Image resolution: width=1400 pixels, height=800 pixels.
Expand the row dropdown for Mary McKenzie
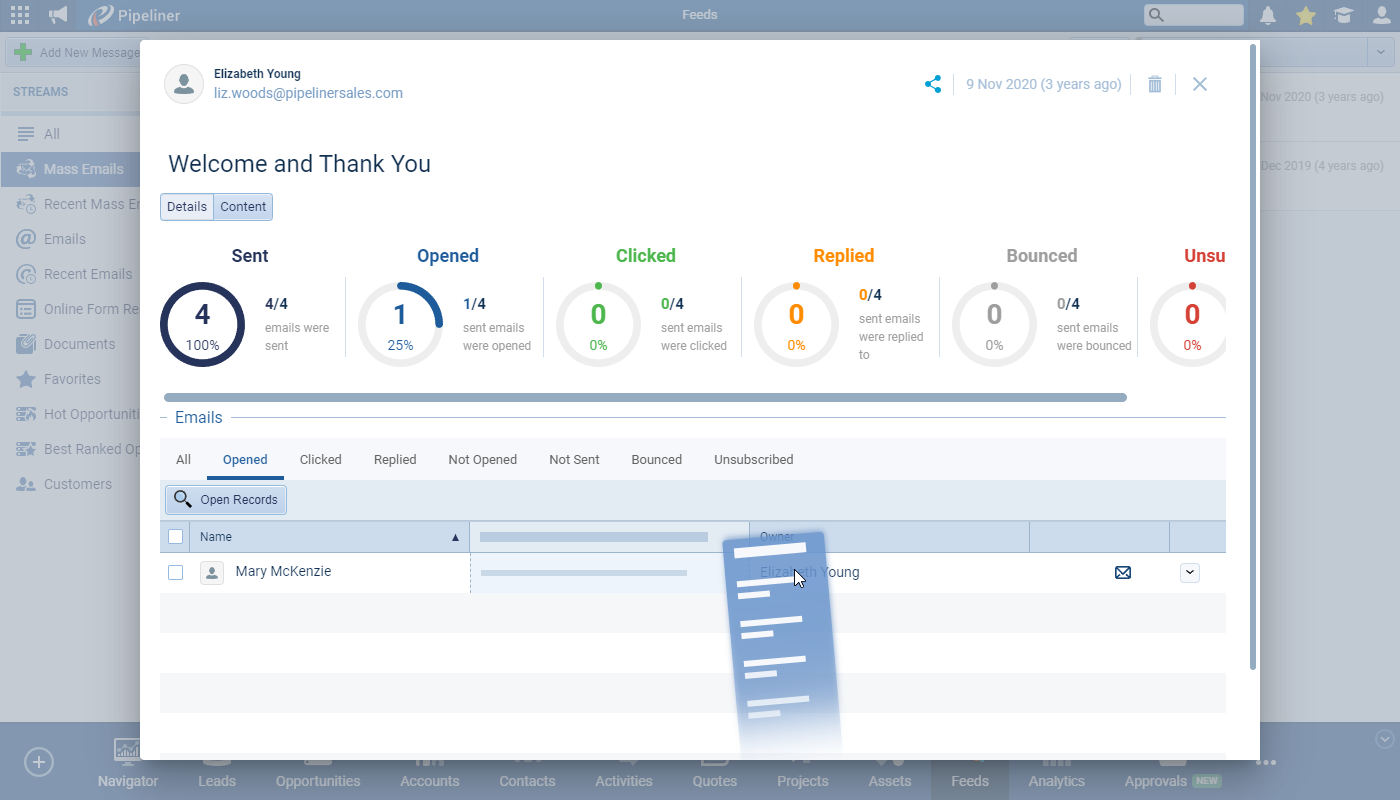[x=1189, y=573]
